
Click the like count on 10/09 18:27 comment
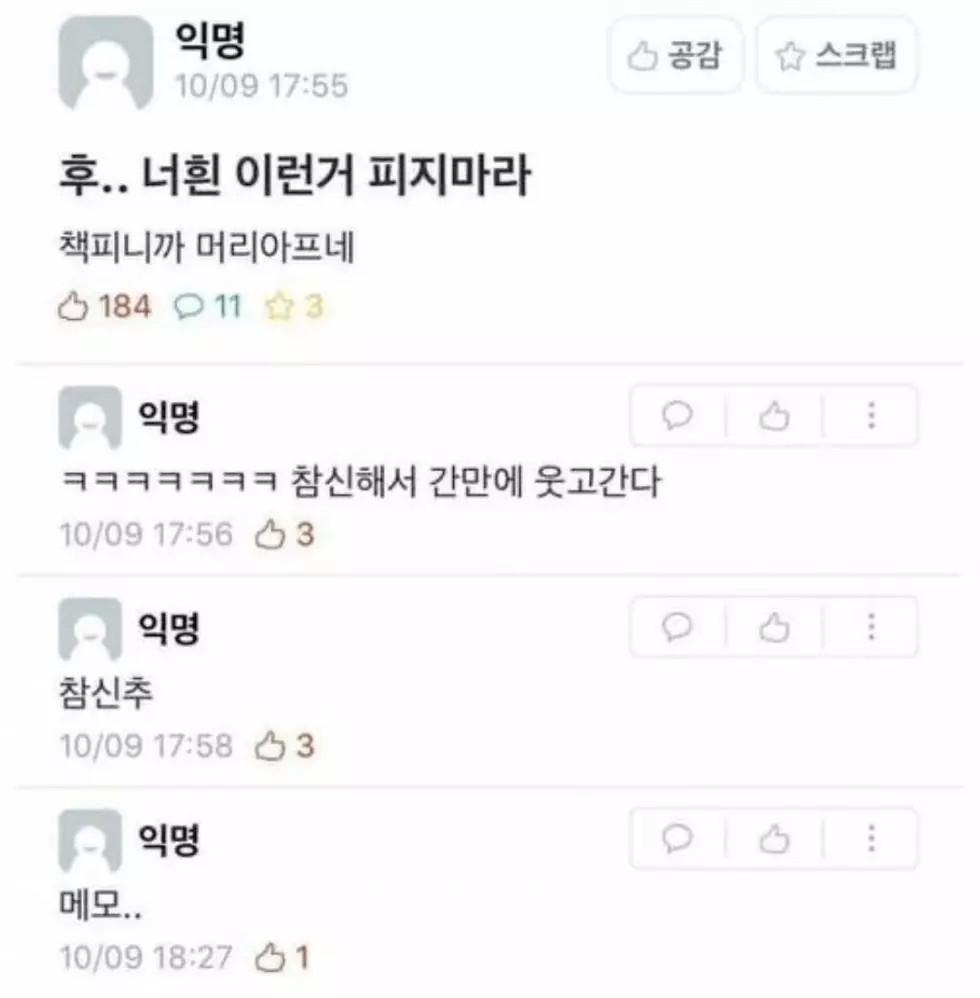click(282, 957)
